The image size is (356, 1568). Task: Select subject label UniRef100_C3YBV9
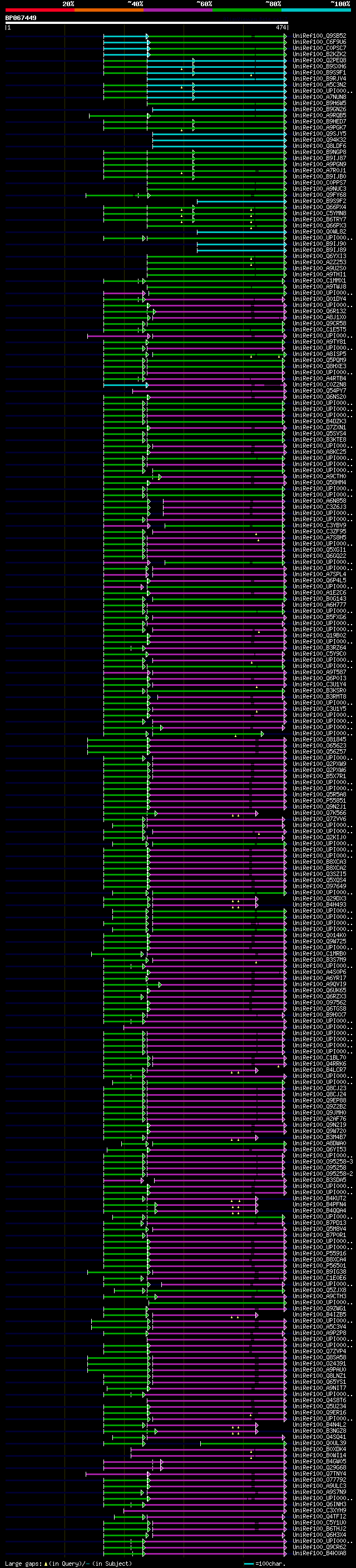pyautogui.click(x=319, y=526)
